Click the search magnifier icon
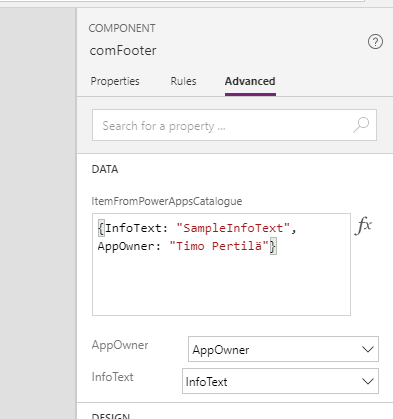393x419 pixels. [x=361, y=125]
